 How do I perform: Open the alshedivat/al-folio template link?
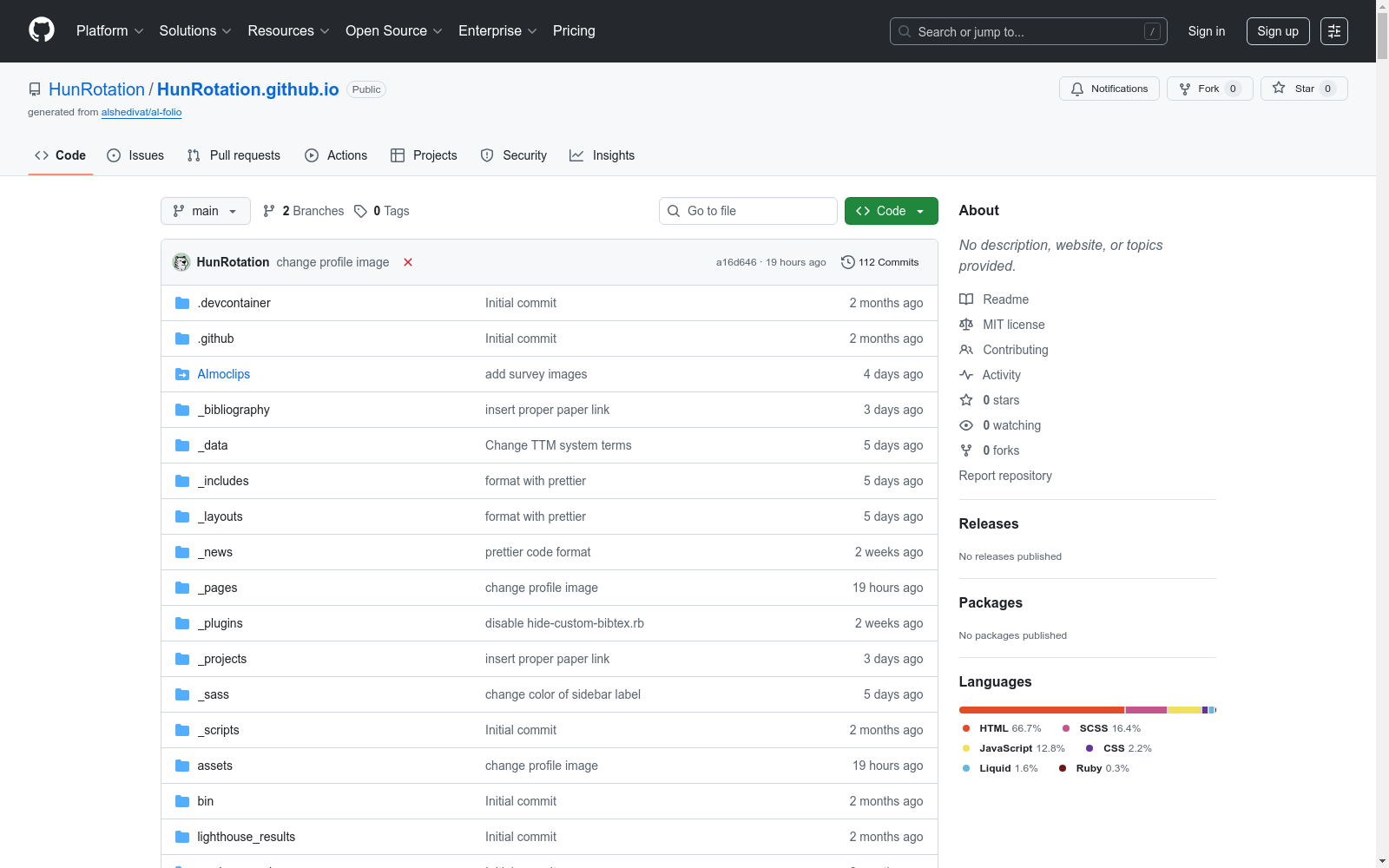pyautogui.click(x=142, y=112)
